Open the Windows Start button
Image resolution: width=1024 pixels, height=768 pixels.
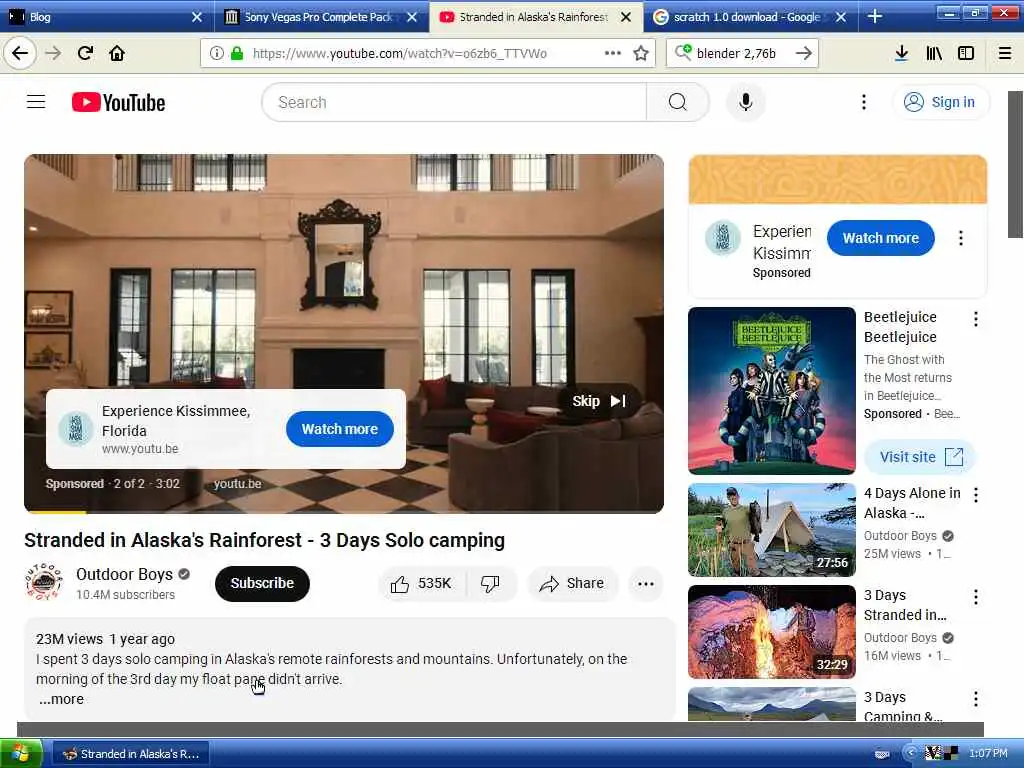coord(21,754)
